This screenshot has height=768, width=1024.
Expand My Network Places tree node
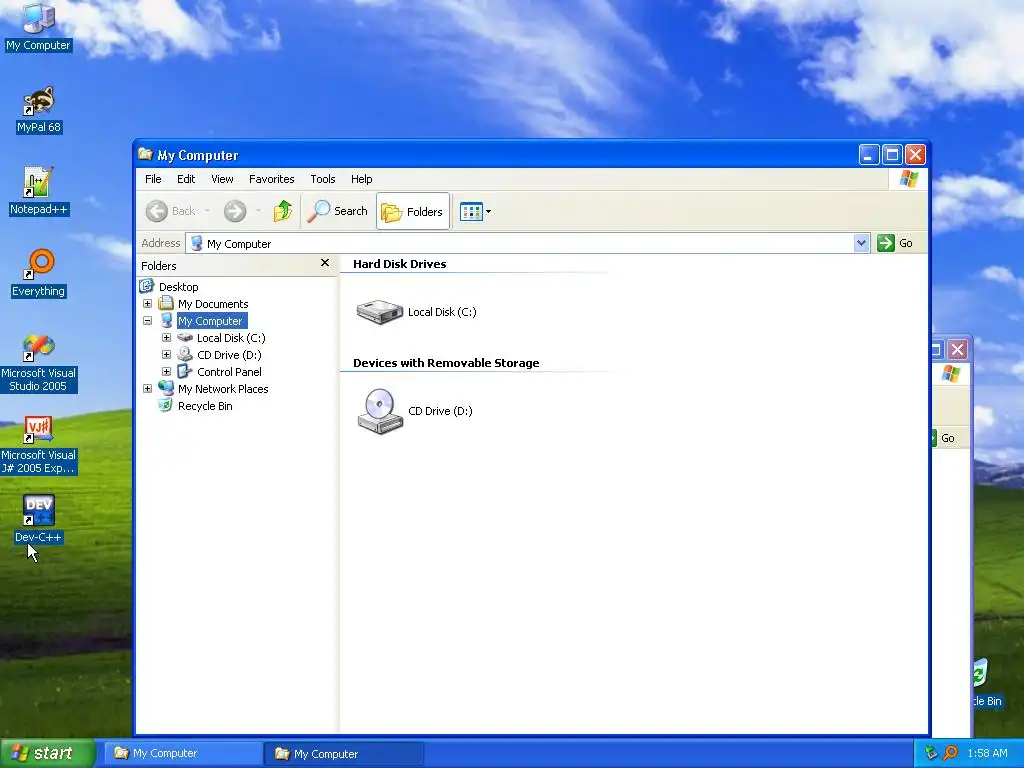[x=148, y=389]
